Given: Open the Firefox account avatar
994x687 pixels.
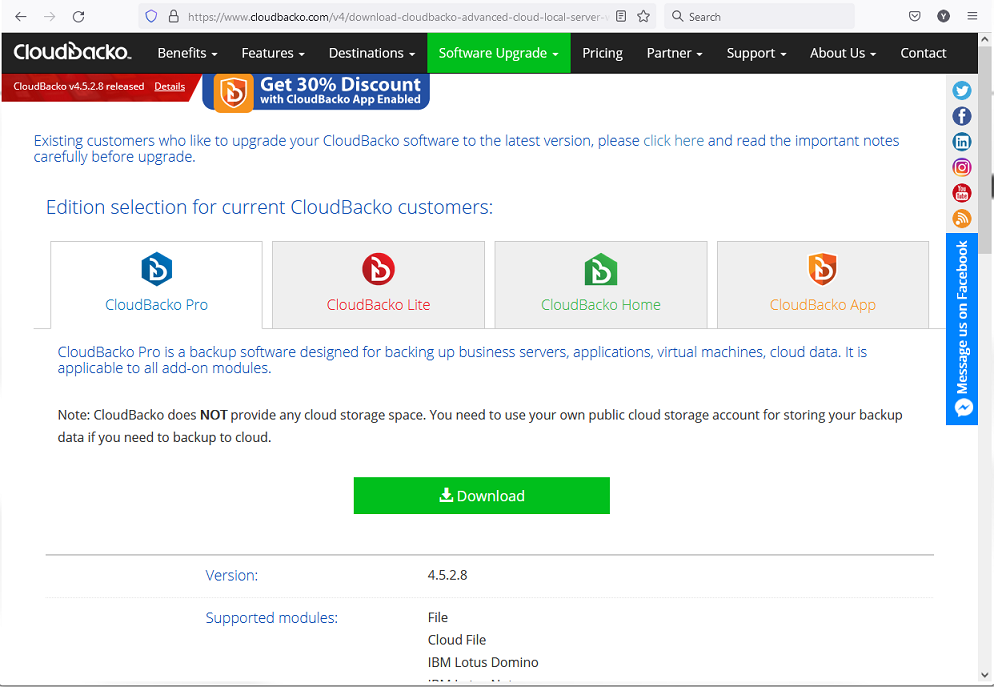Looking at the screenshot, I should tap(943, 16).
